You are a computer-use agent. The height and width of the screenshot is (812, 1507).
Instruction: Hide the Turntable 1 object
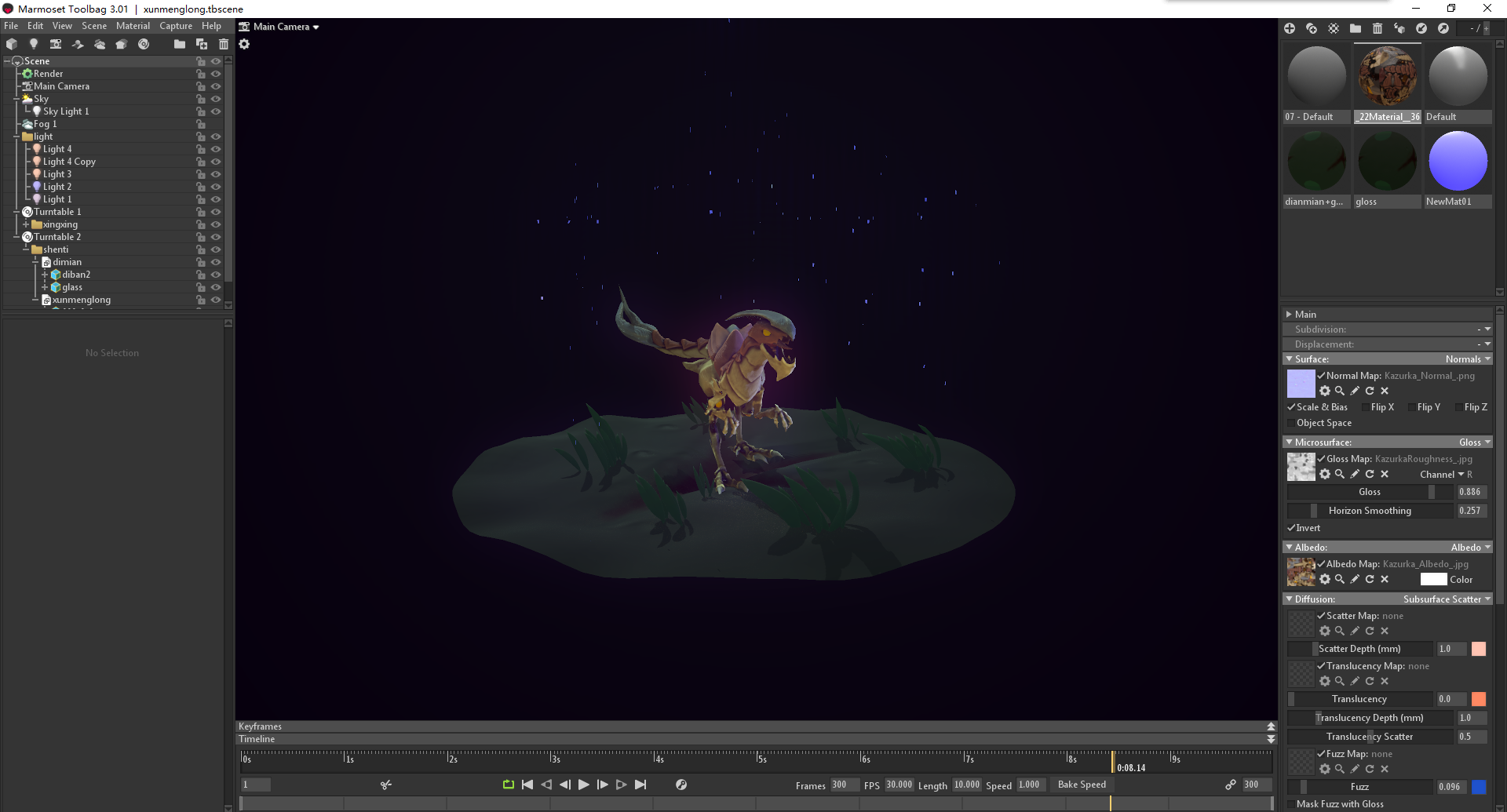coord(216,212)
